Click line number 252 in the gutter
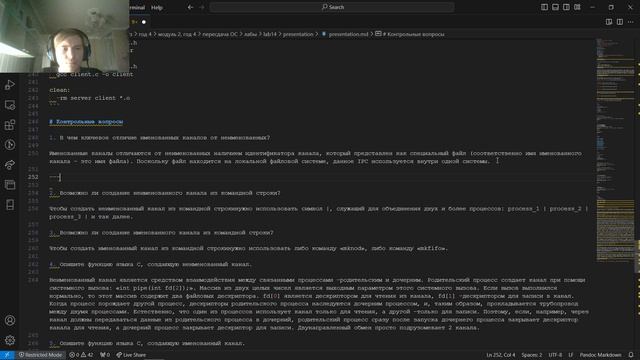The image size is (640, 360). (x=33, y=177)
